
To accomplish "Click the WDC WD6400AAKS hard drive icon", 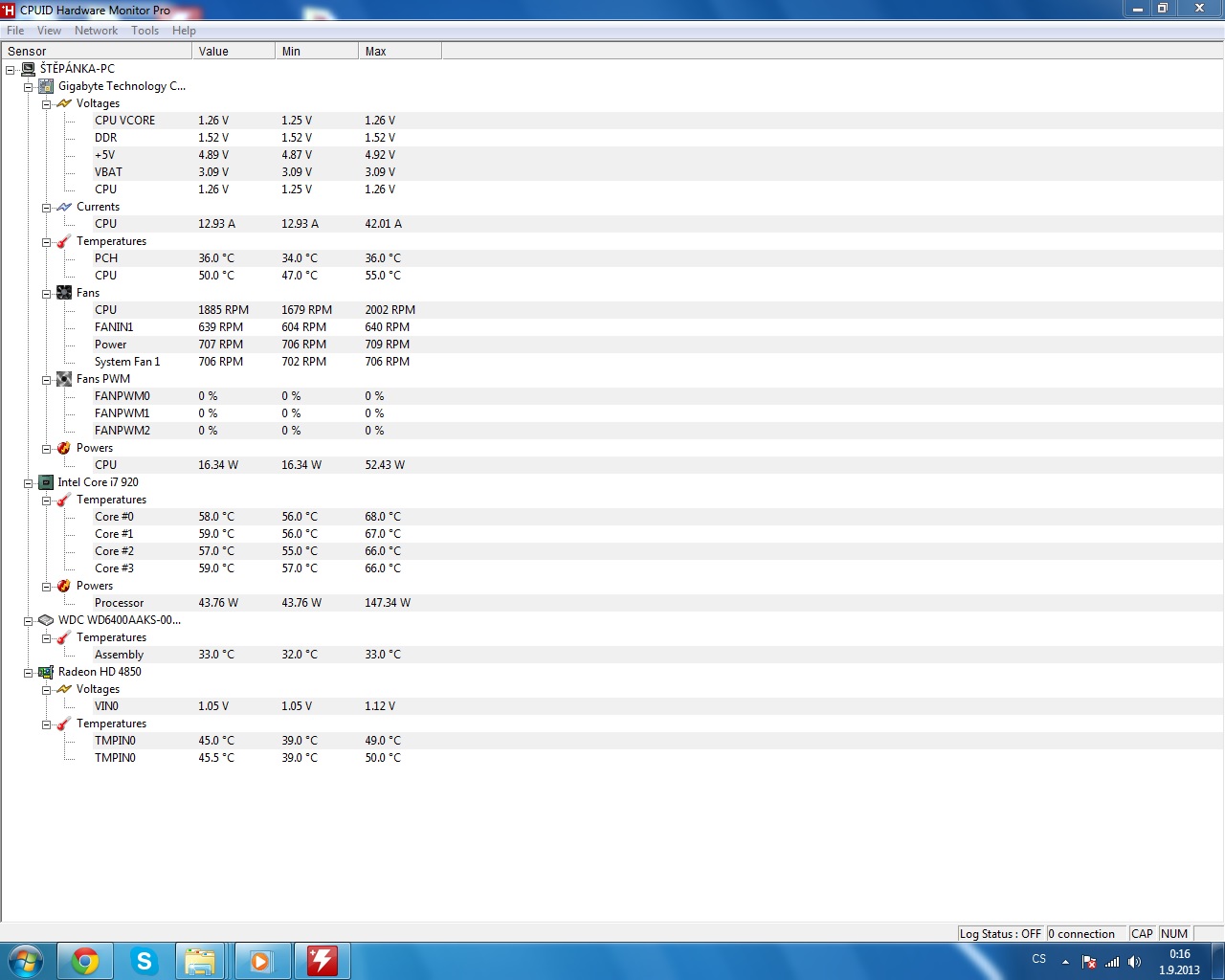I will coord(46,620).
